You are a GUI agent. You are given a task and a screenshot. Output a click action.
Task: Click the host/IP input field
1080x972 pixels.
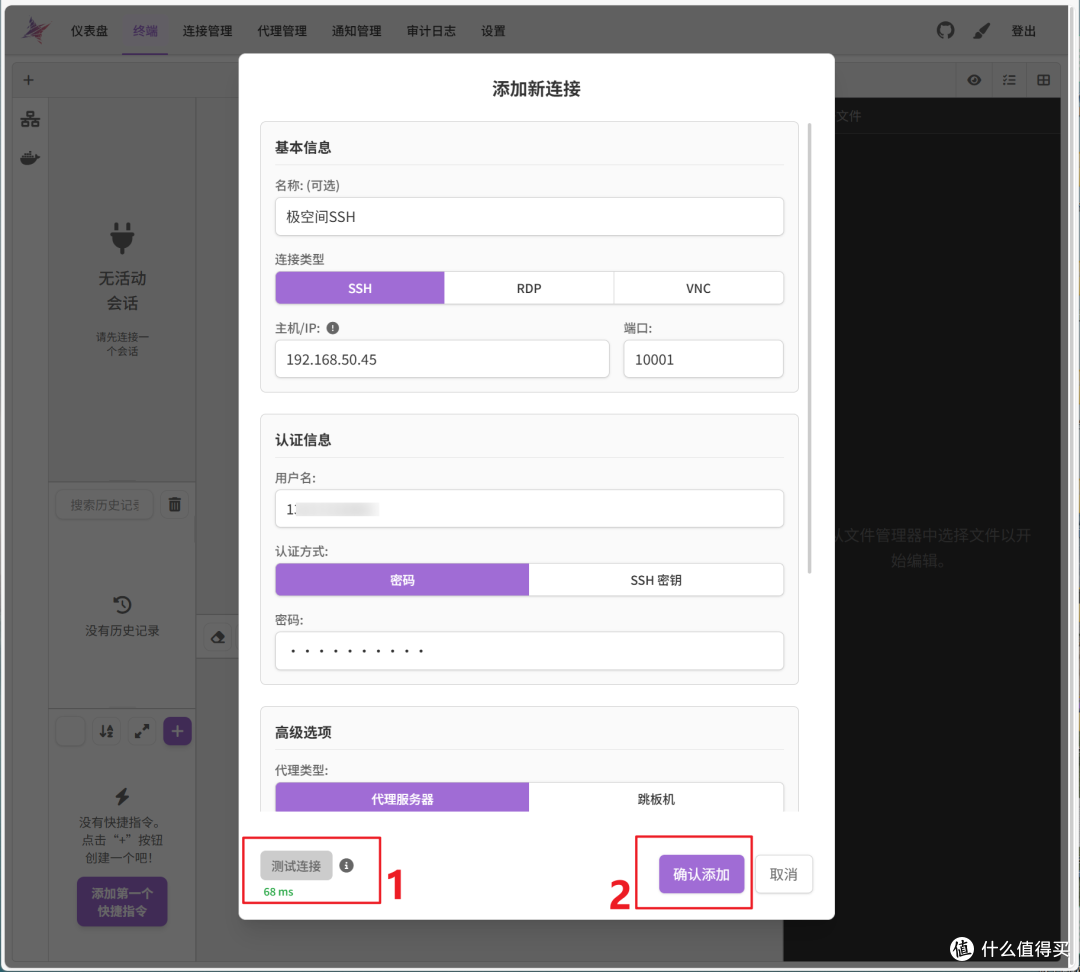tap(442, 359)
